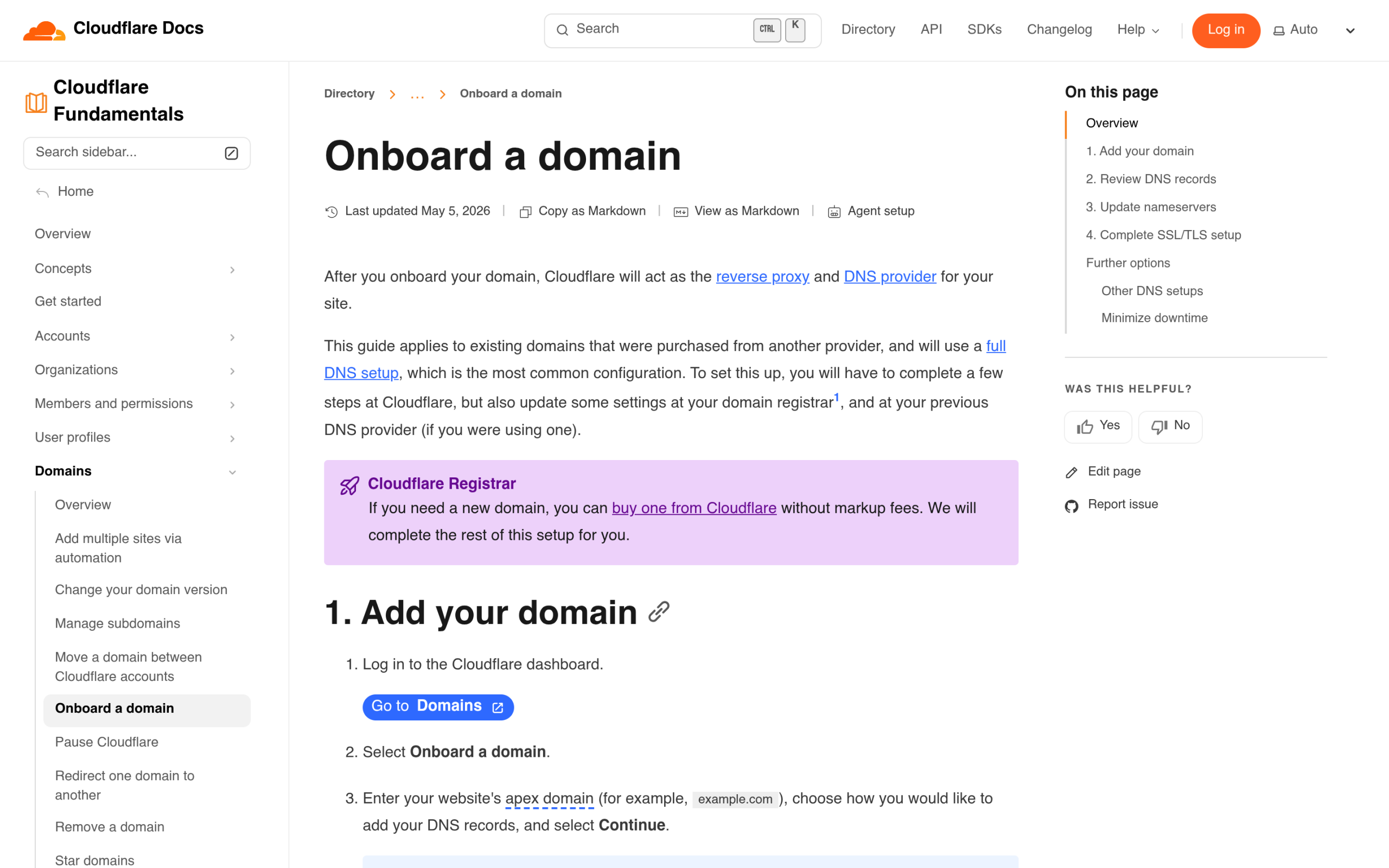
Task: Open Change your domain version page
Action: 141,590
